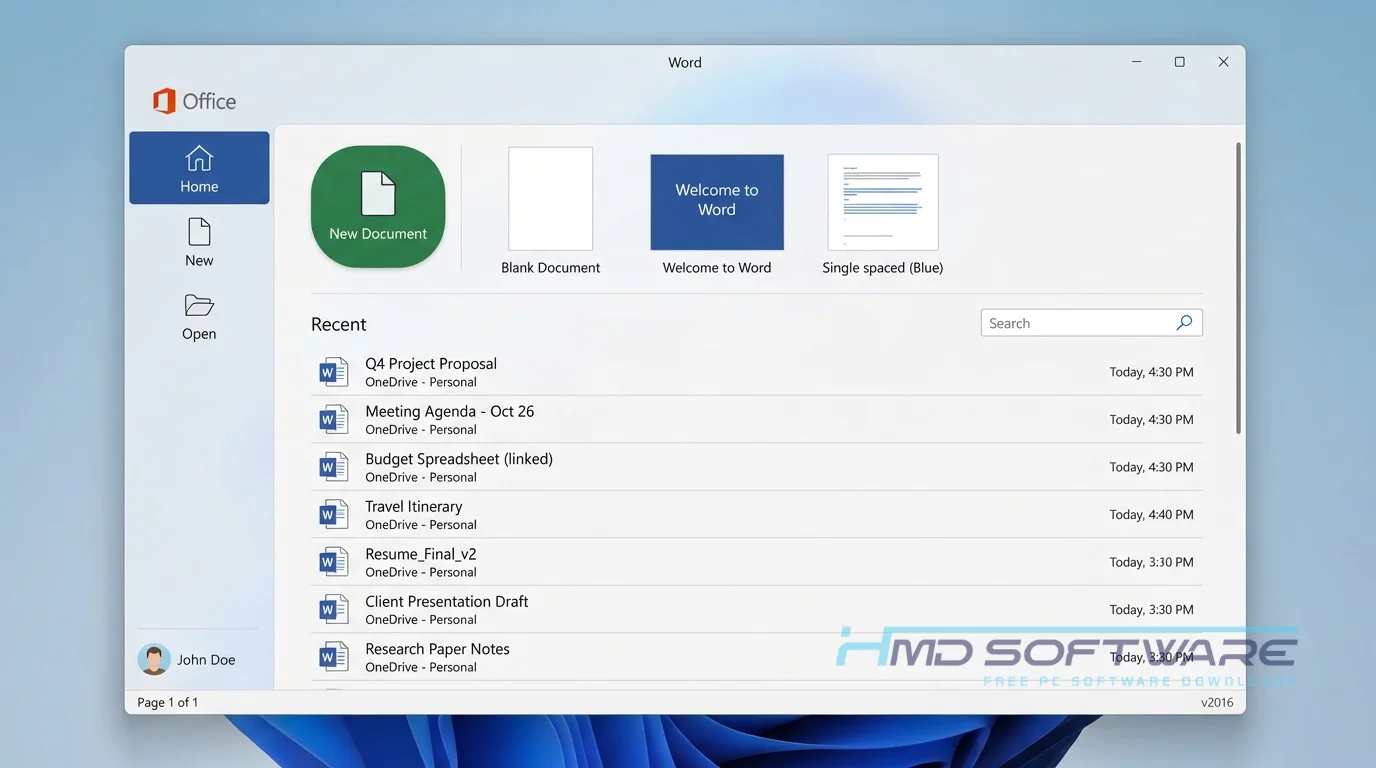Viewport: 1376px width, 768px height.
Task: Go to the Open tab in sidebar
Action: (x=199, y=317)
